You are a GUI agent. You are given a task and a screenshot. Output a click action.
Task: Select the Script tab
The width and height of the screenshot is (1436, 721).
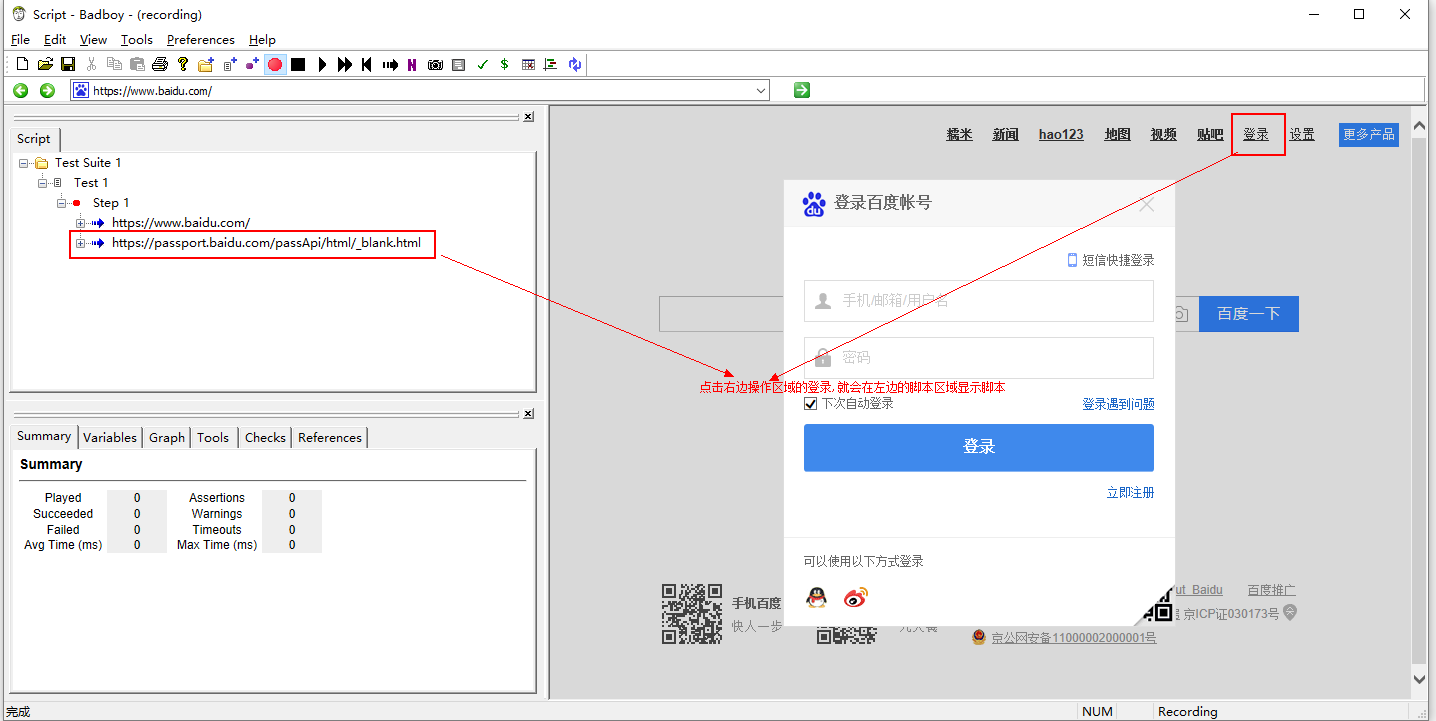[x=34, y=139]
